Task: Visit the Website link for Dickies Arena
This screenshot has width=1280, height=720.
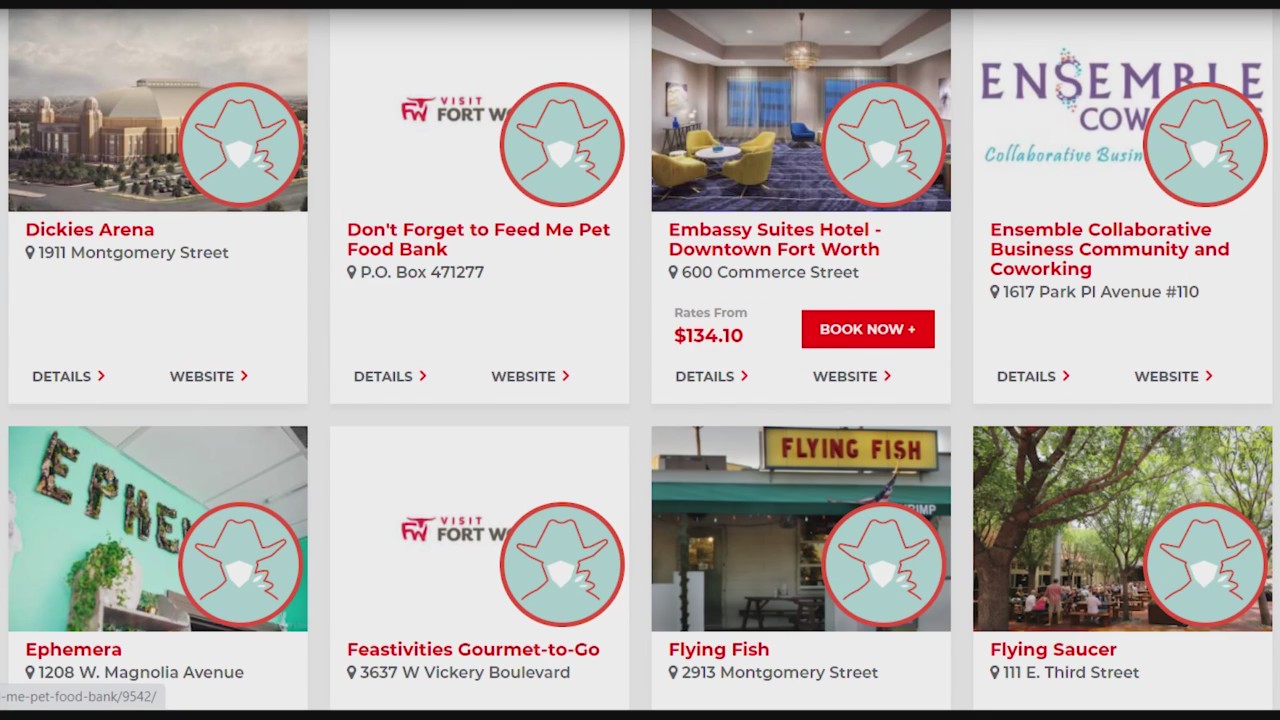Action: pyautogui.click(x=209, y=376)
